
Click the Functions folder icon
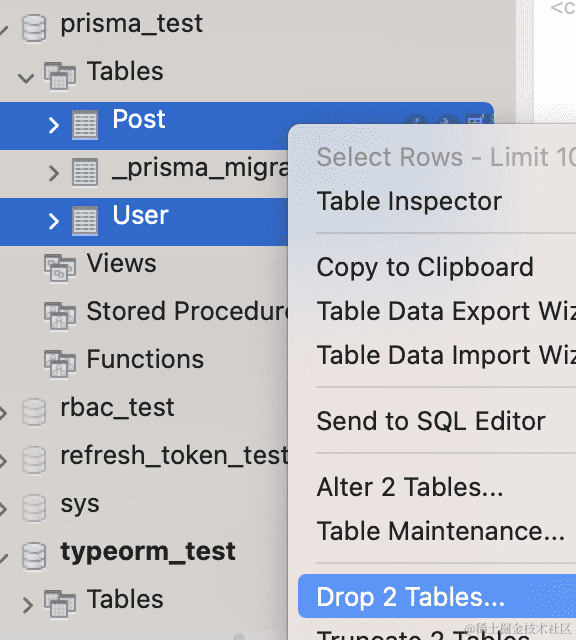pos(60,364)
